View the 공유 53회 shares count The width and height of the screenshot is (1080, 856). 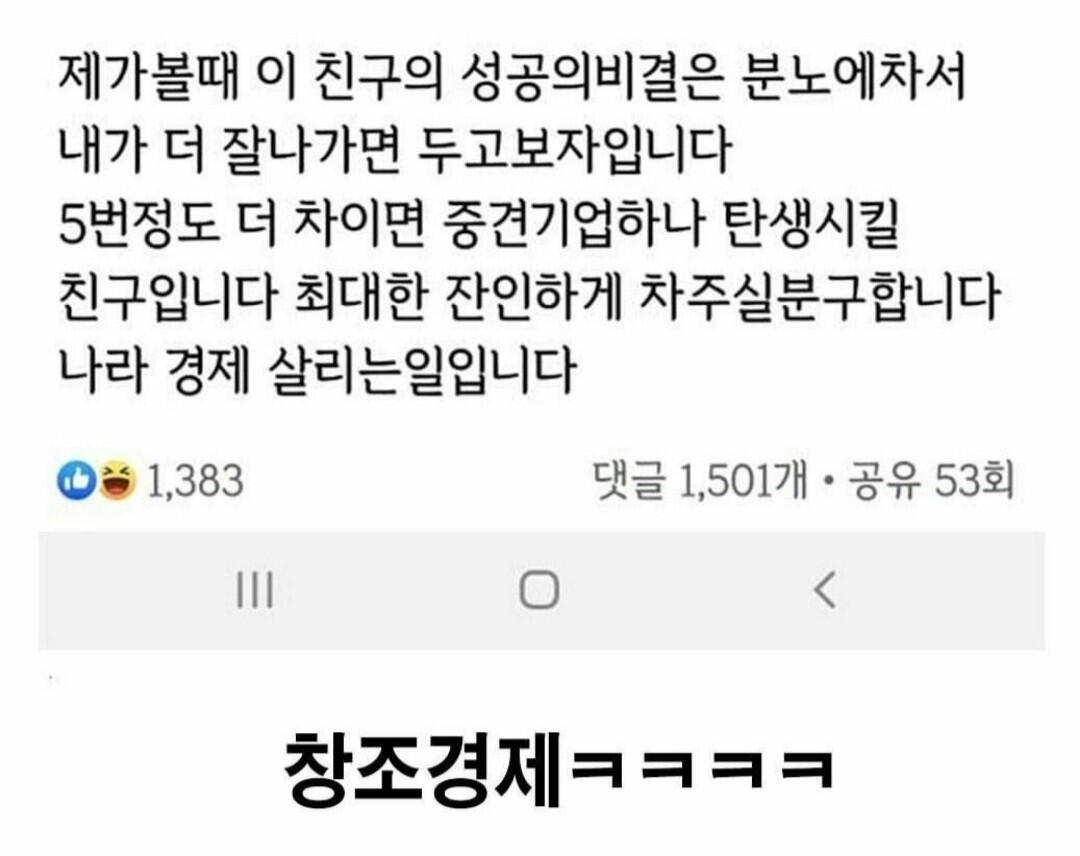[931, 481]
